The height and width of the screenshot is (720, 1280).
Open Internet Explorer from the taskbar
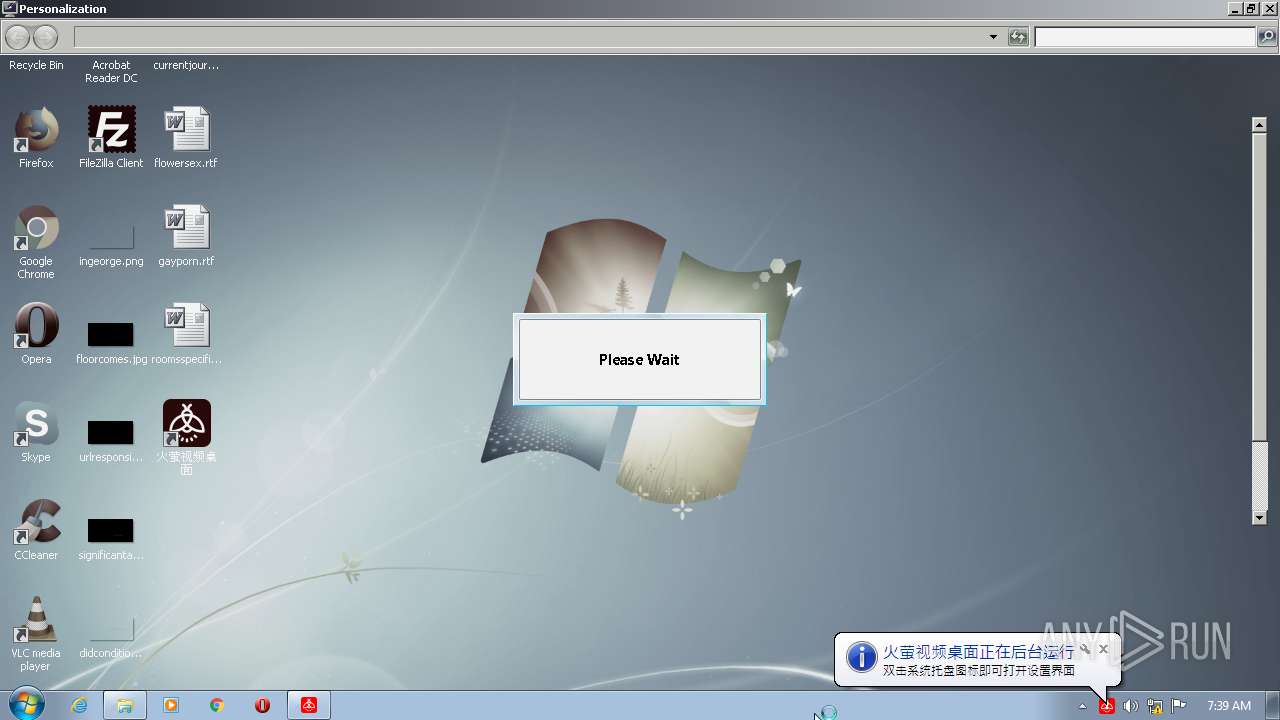pyautogui.click(x=79, y=705)
